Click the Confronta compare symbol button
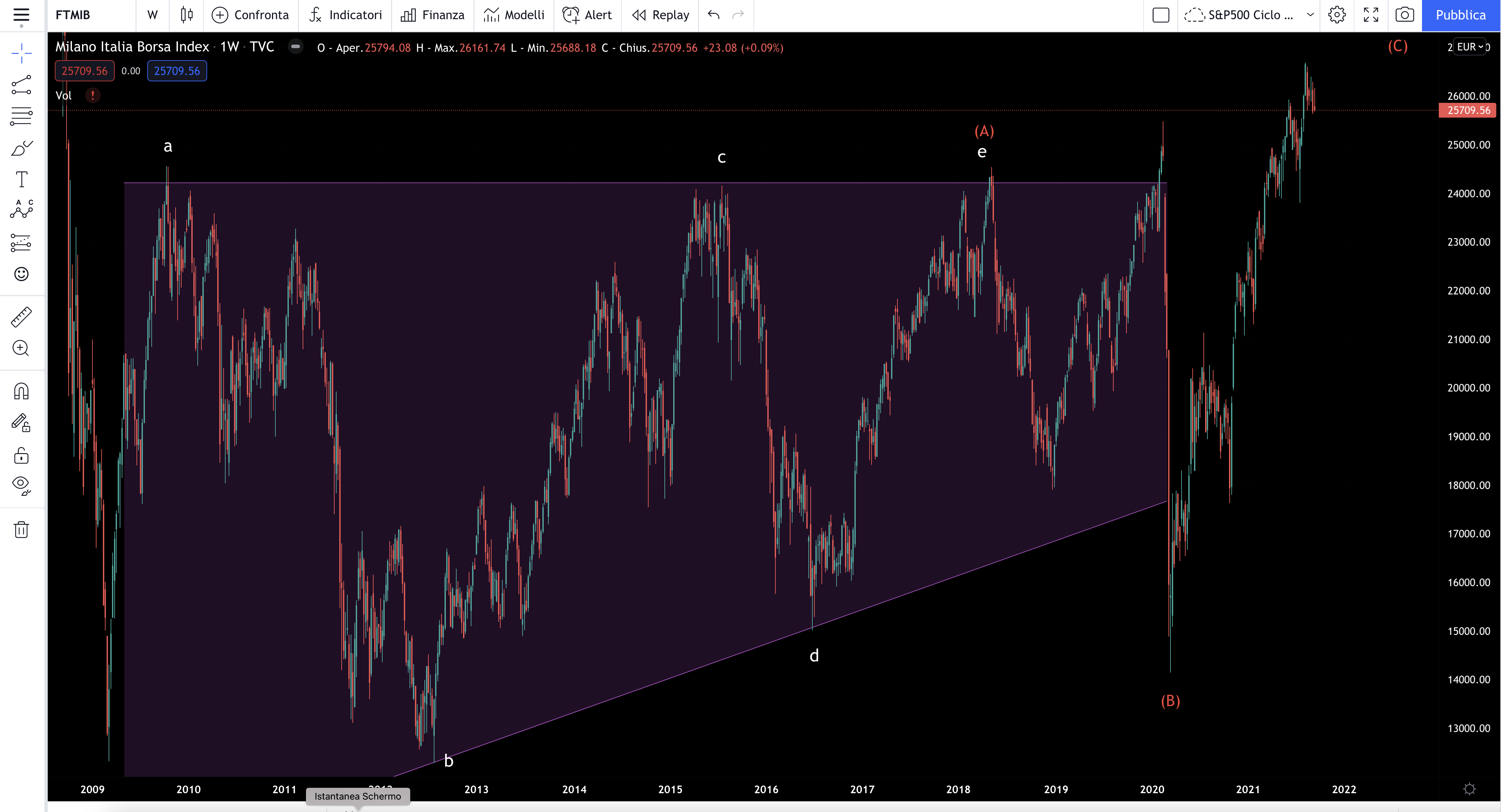 251,15
